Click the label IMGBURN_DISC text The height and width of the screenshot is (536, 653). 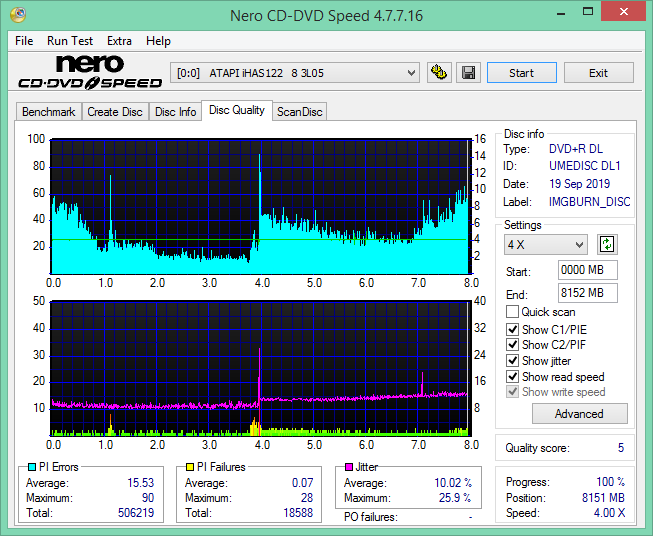(589, 202)
